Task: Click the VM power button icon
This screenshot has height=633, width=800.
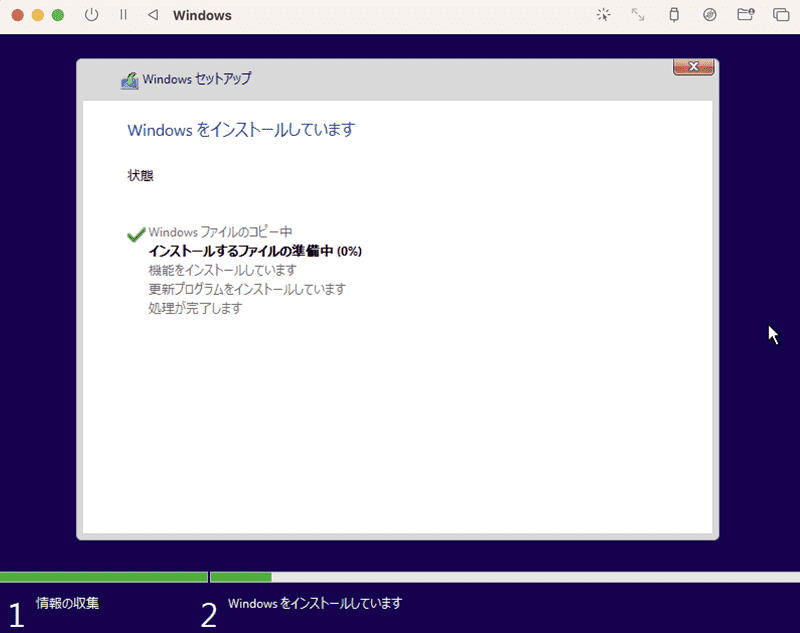Action: 91,15
